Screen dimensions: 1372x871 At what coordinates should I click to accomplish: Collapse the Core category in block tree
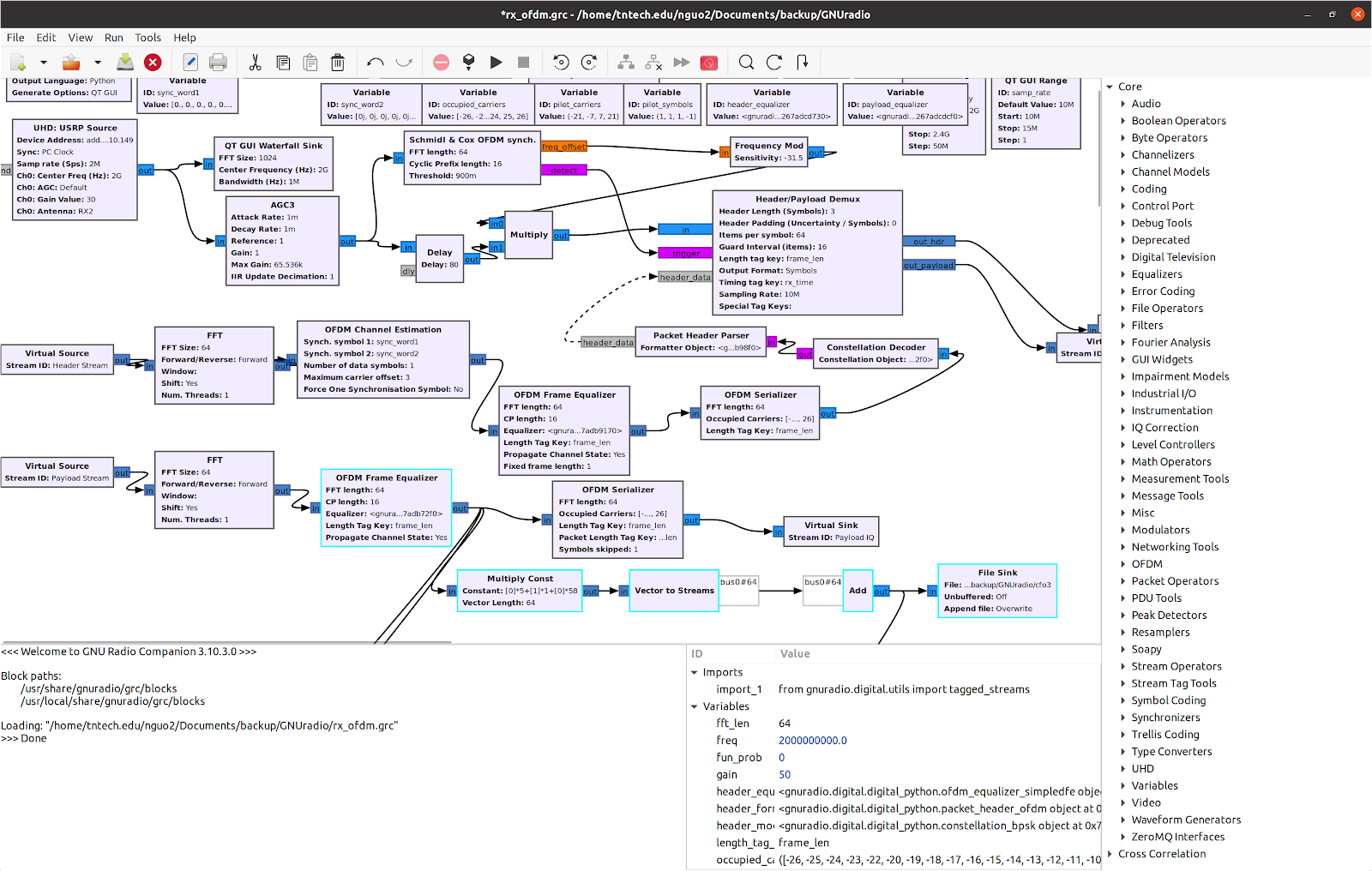click(1110, 87)
